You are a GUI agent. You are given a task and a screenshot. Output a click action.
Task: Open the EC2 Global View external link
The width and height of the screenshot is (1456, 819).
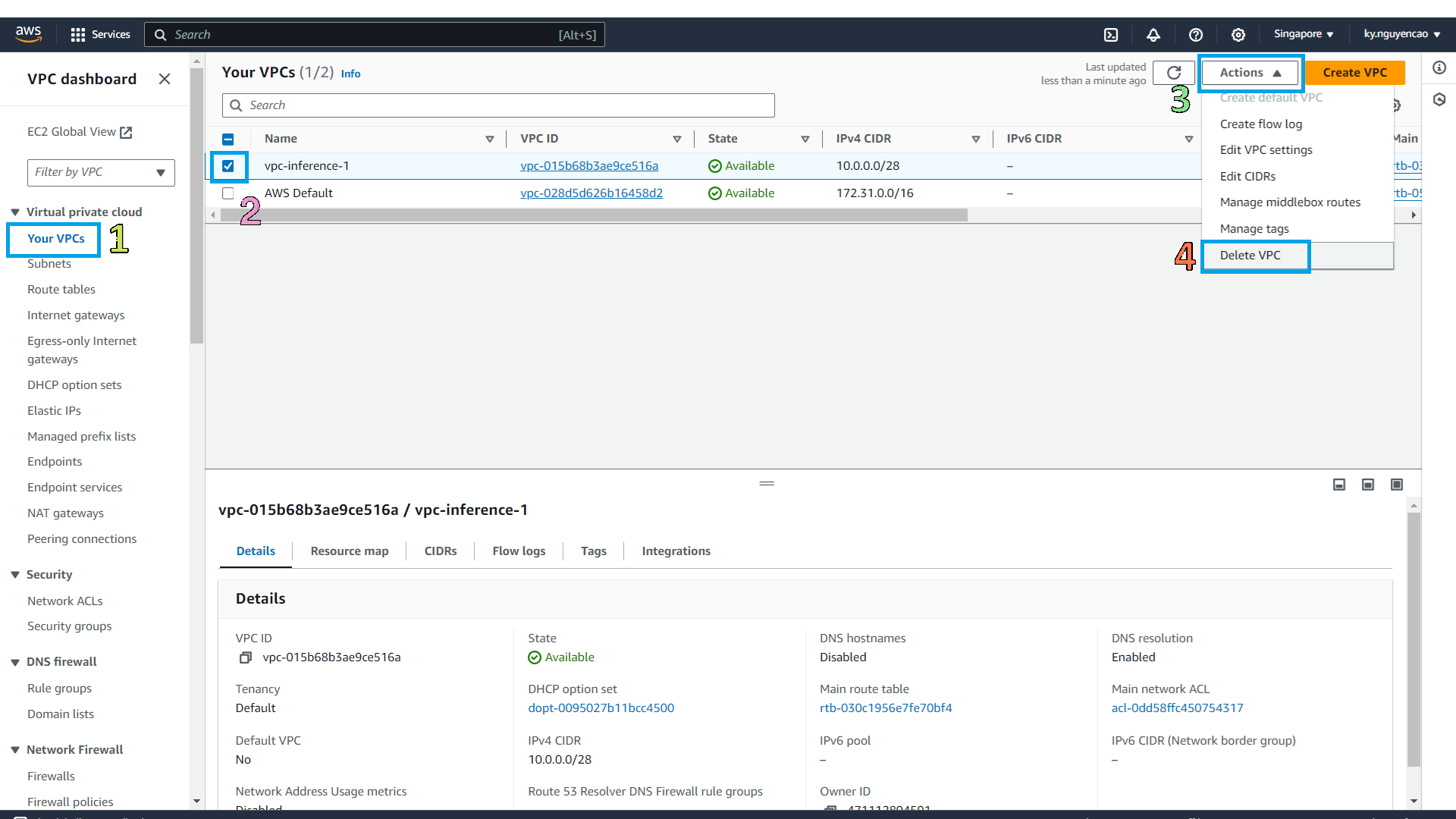point(80,132)
